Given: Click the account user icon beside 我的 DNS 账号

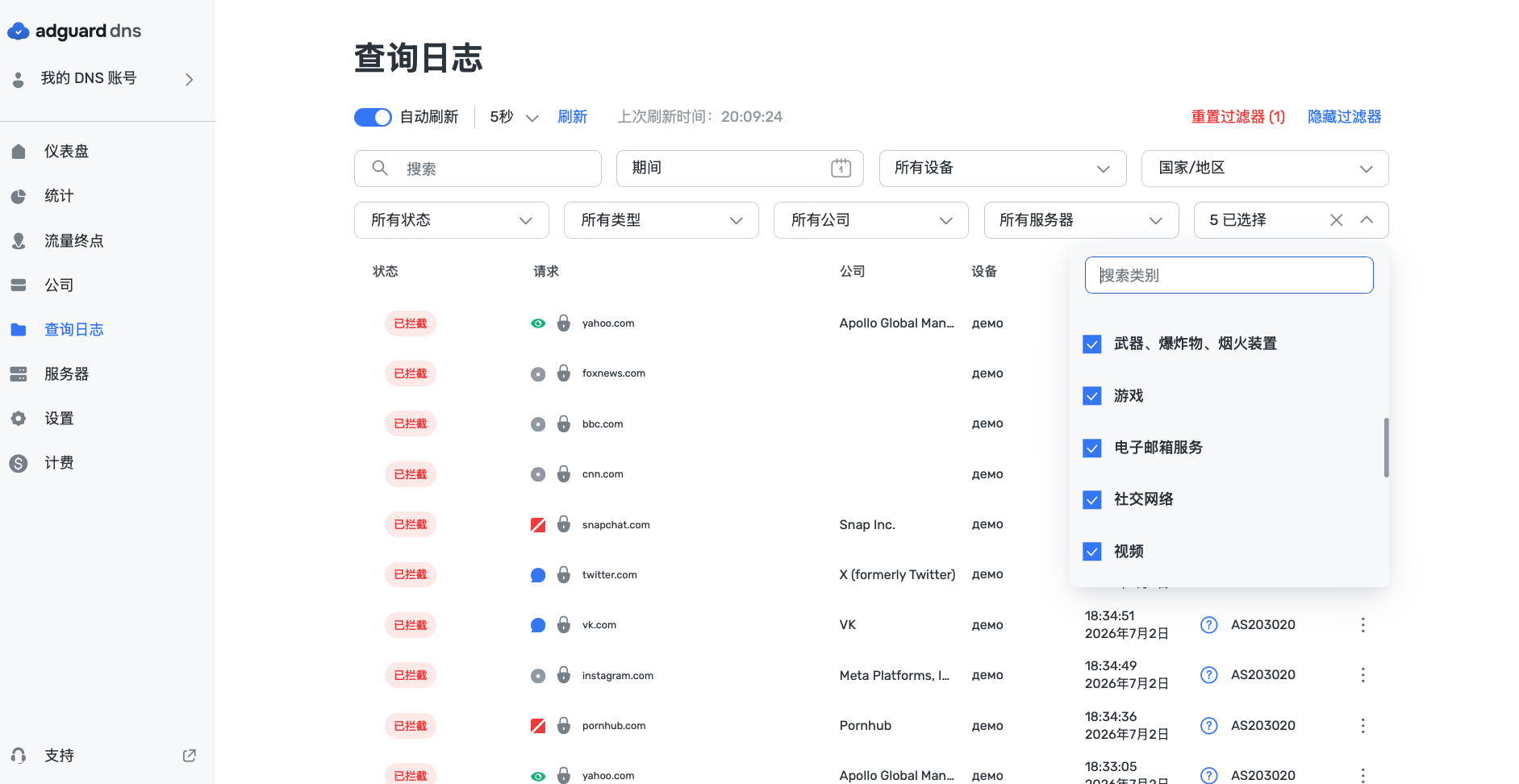Looking at the screenshot, I should point(19,79).
